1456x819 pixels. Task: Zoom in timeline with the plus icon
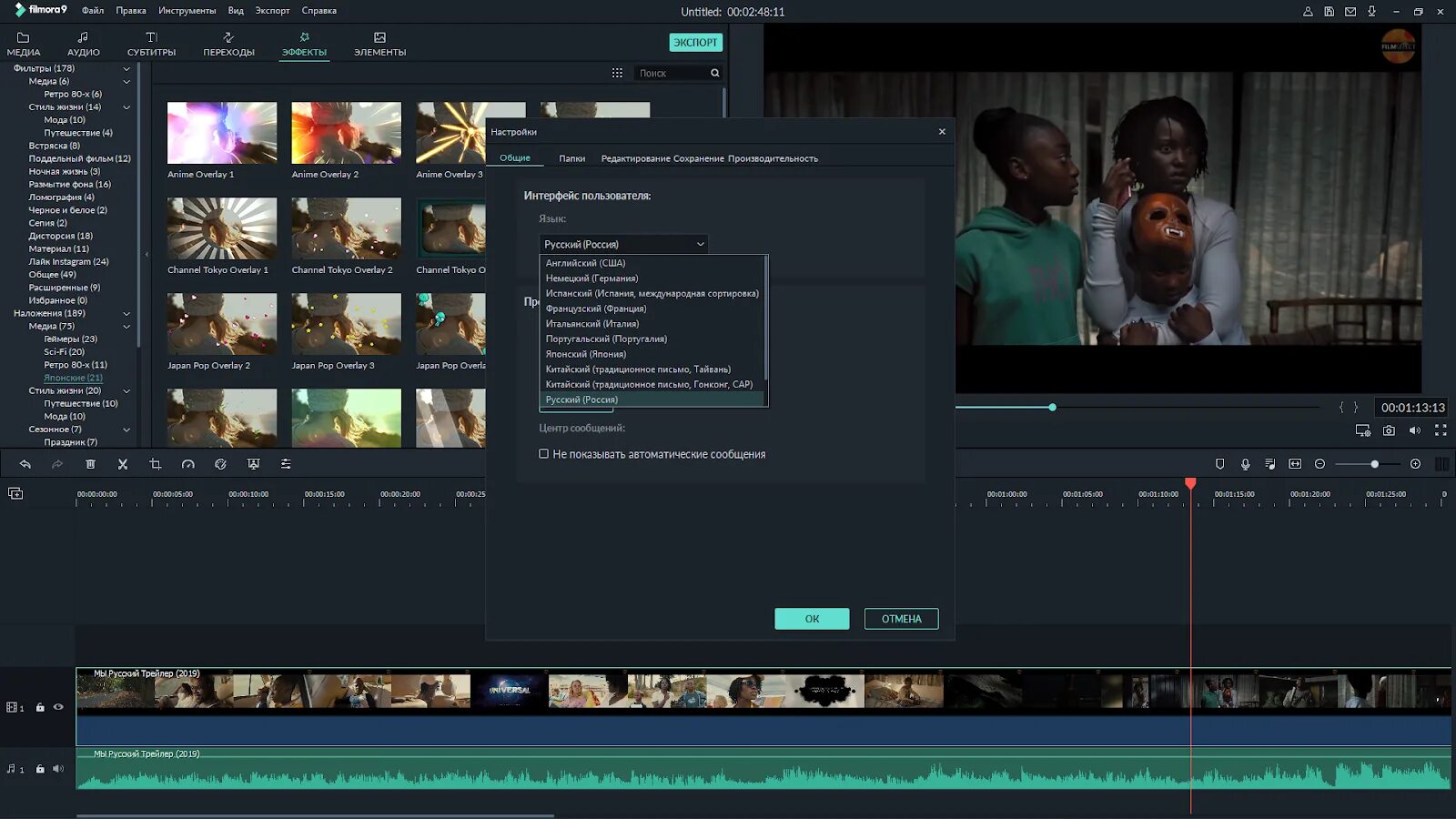coord(1415,464)
